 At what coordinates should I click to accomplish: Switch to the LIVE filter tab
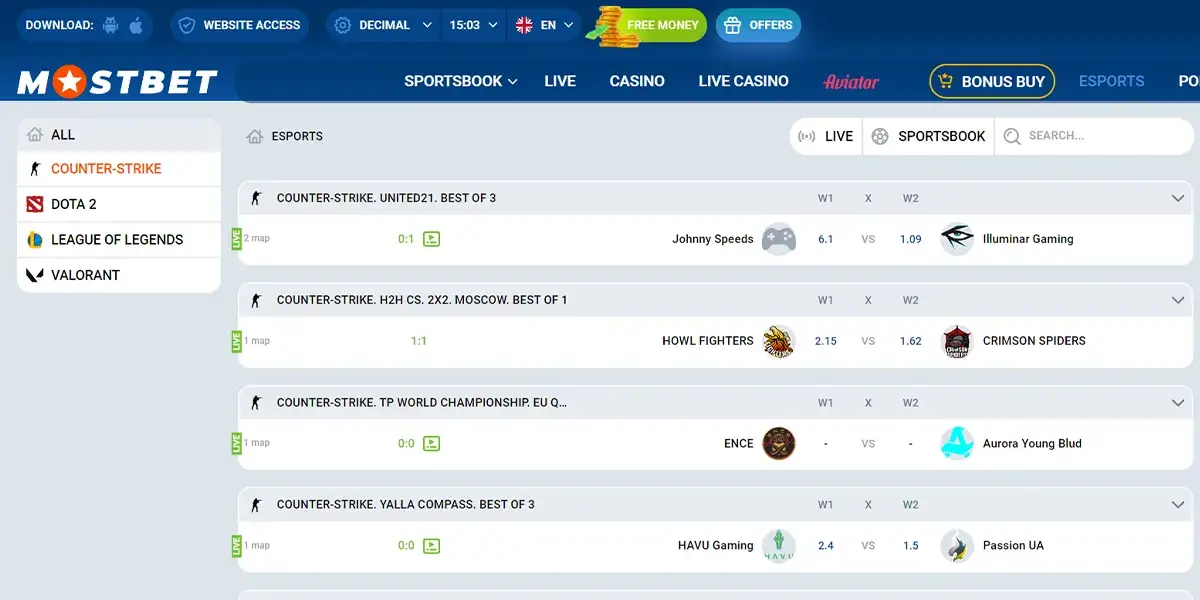point(826,136)
